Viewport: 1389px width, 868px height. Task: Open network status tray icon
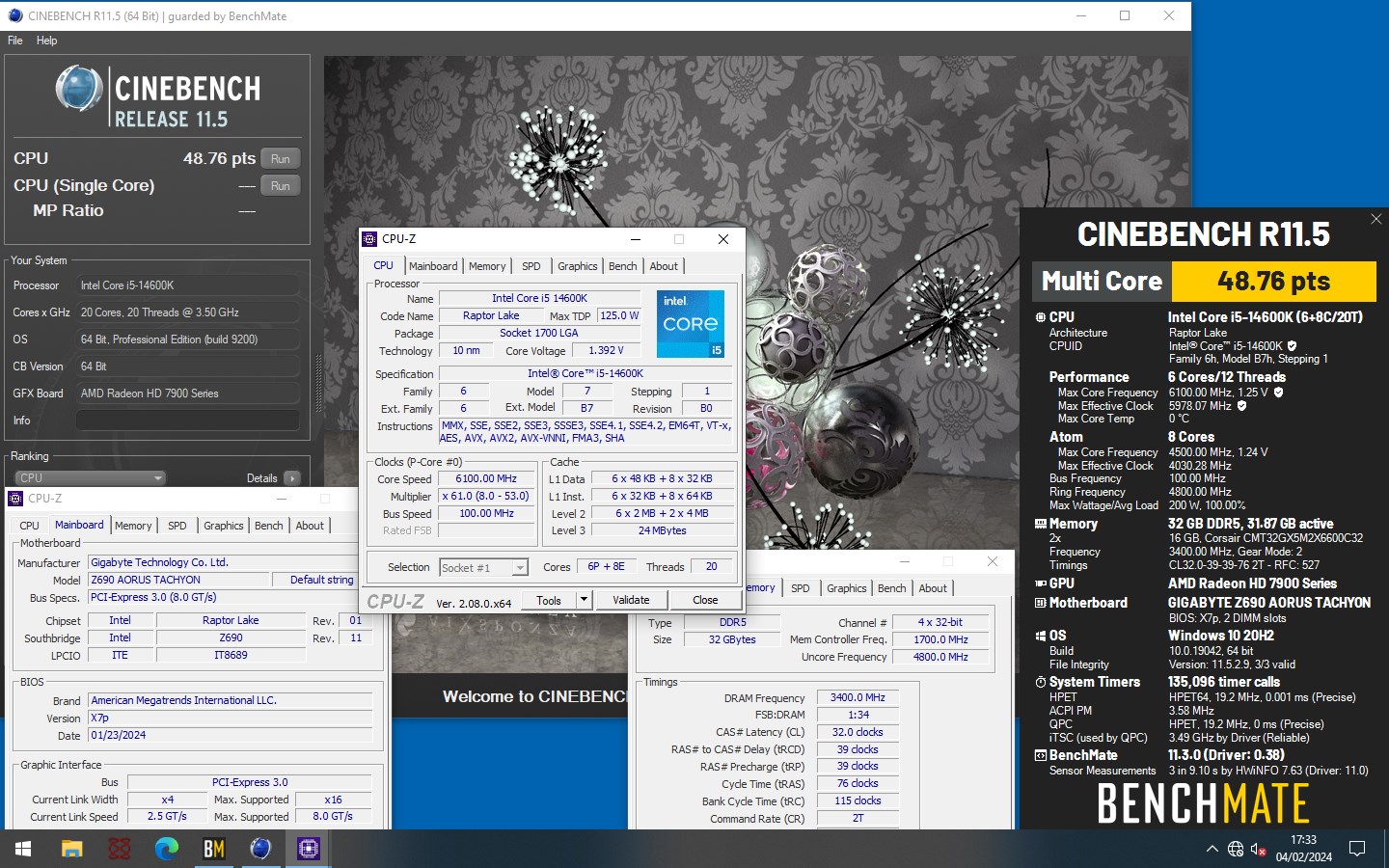click(x=1236, y=849)
